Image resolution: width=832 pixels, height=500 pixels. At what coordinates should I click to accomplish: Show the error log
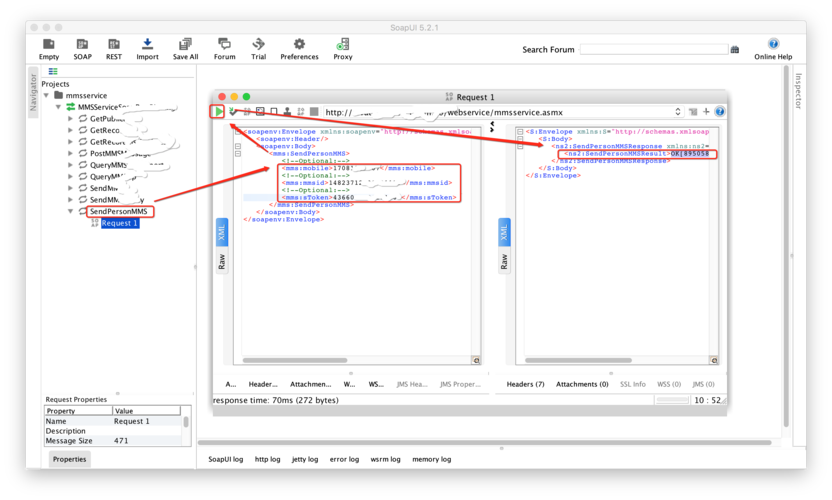click(x=344, y=459)
